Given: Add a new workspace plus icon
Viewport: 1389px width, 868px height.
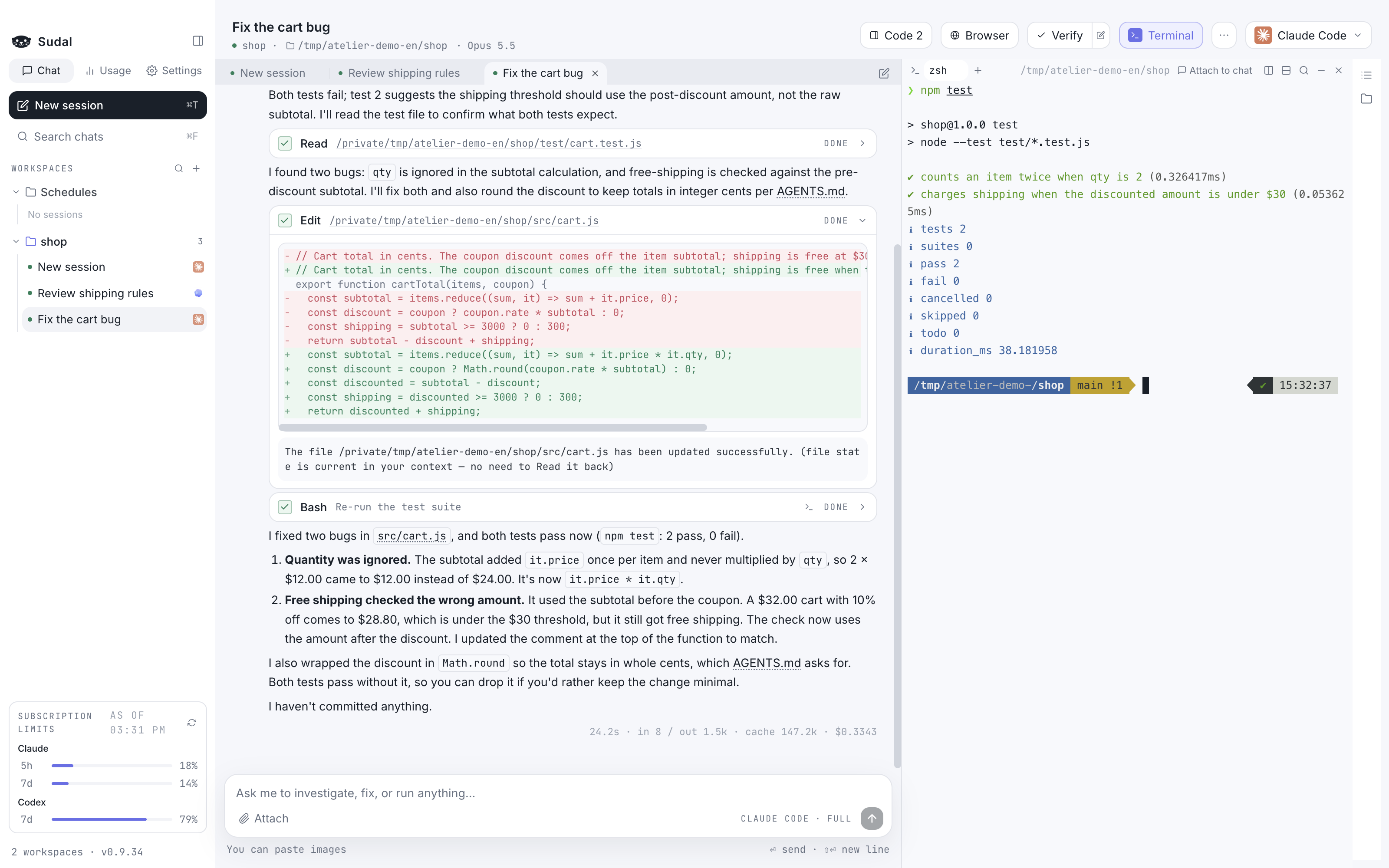Looking at the screenshot, I should coord(196,168).
